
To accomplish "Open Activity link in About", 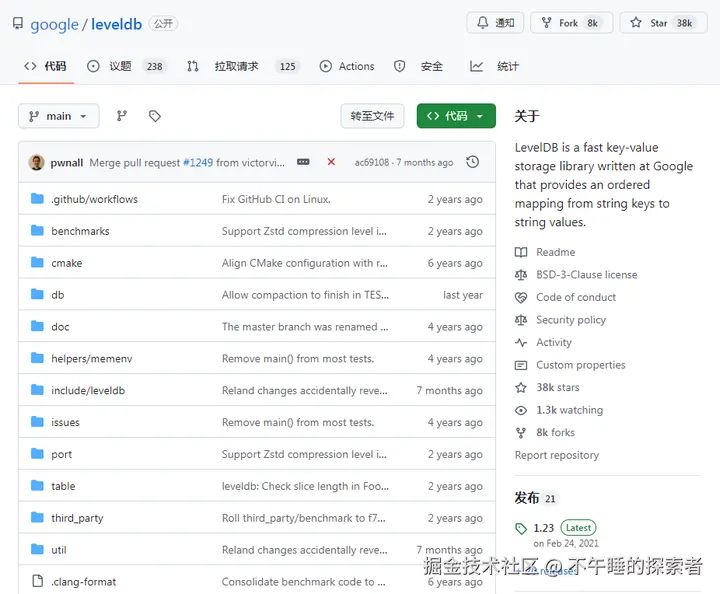I will click(x=554, y=342).
